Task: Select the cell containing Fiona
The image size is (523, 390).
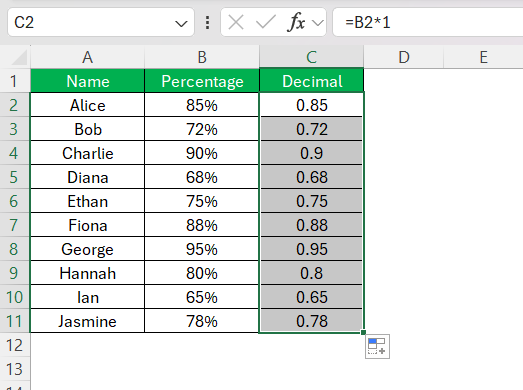Action: tap(87, 225)
